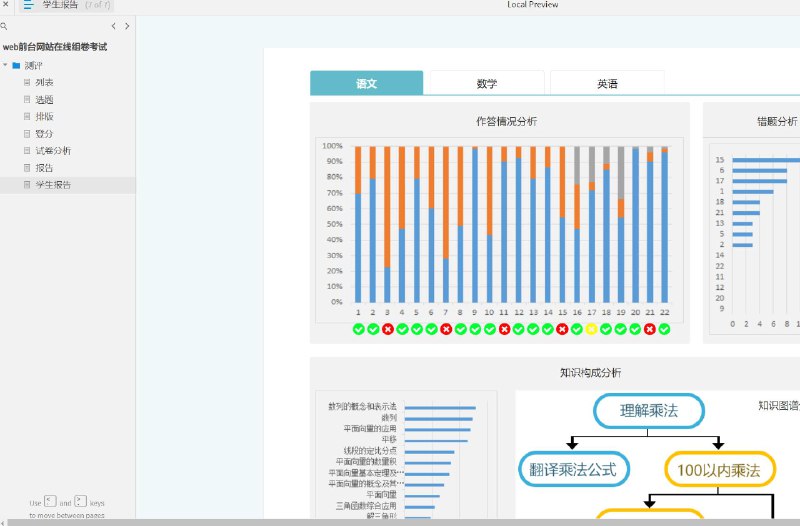Click the 翻译乘法公式 knowledge node
This screenshot has height=526, width=800.
pos(573,469)
